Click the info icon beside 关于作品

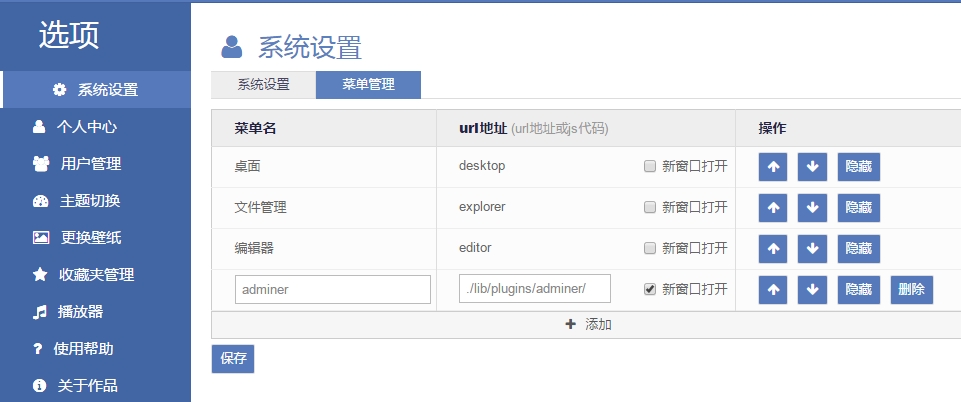click(x=39, y=385)
